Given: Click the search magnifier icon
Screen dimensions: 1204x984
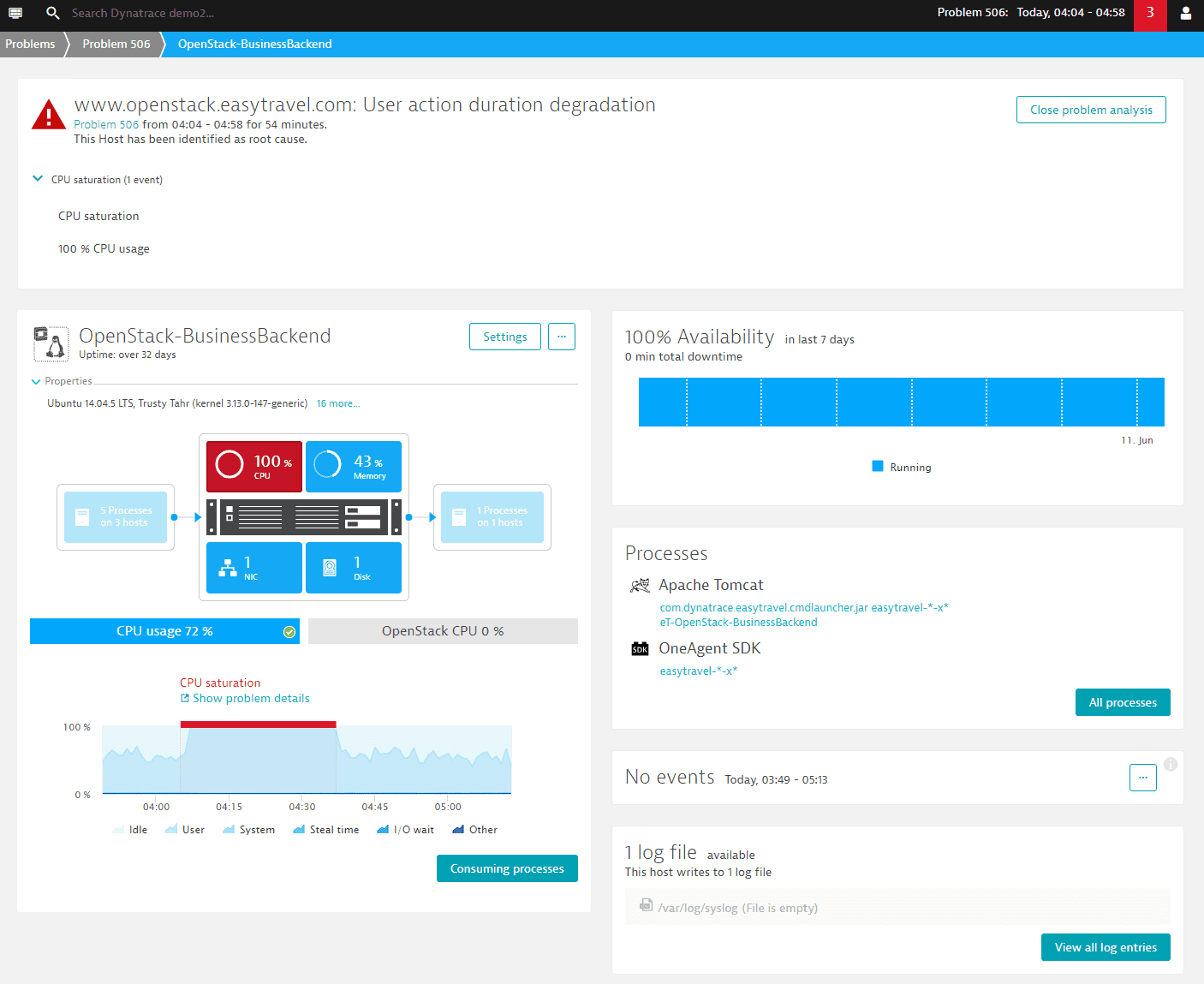Looking at the screenshot, I should (x=53, y=13).
